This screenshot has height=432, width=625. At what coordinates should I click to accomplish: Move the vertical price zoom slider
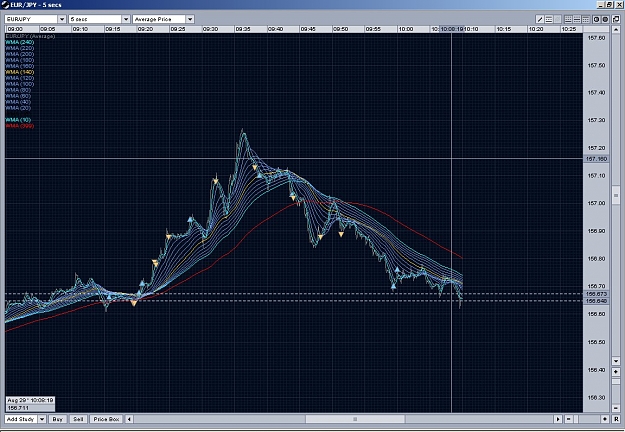click(x=616, y=382)
